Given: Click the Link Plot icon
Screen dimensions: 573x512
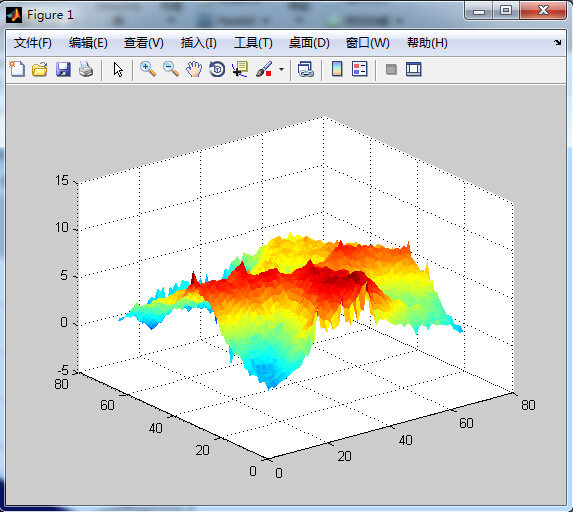Looking at the screenshot, I should [x=306, y=69].
